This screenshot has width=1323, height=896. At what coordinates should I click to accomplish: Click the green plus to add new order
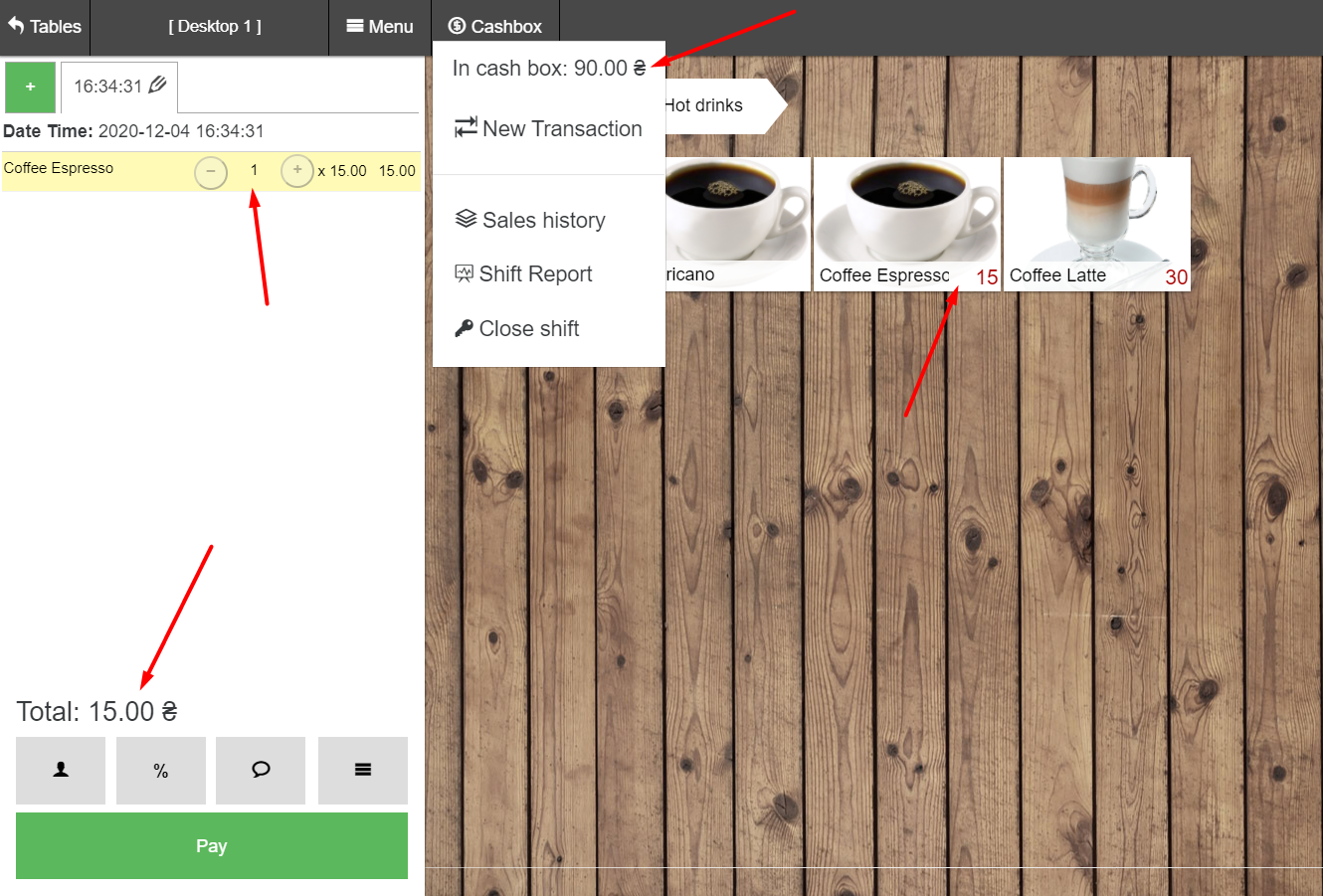30,87
